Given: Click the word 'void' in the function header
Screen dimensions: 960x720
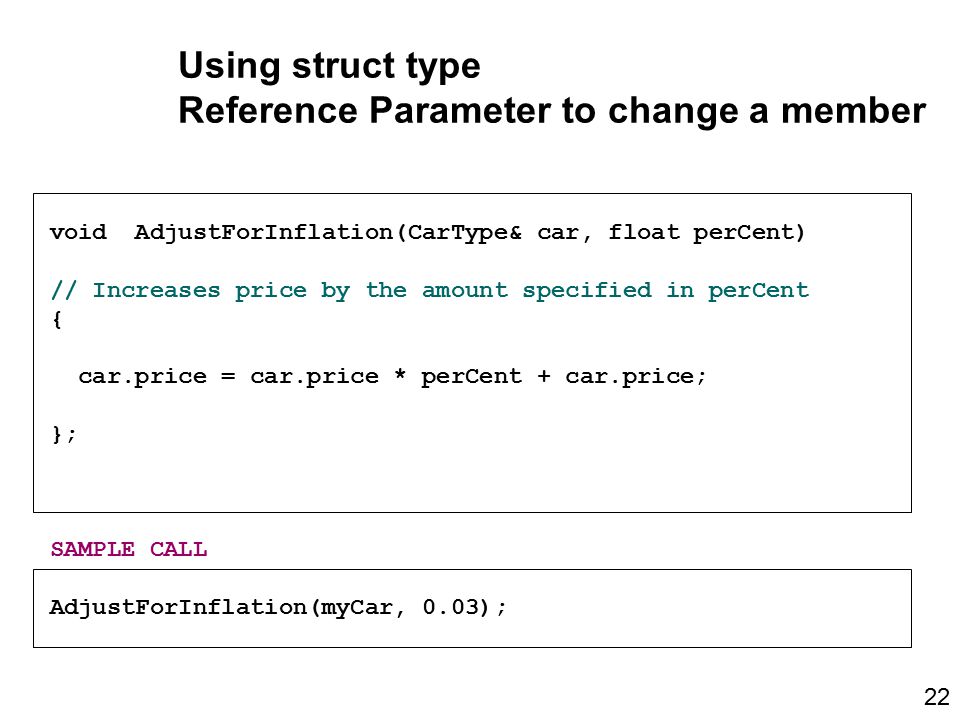Looking at the screenshot, I should pos(78,232).
